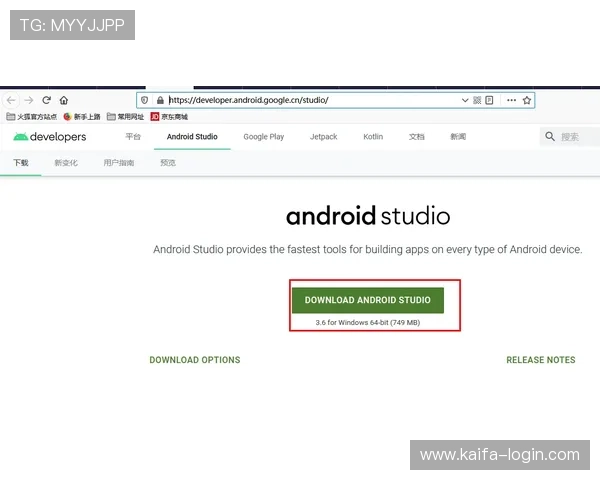
Task: Click the padlock site security icon
Action: pos(160,100)
